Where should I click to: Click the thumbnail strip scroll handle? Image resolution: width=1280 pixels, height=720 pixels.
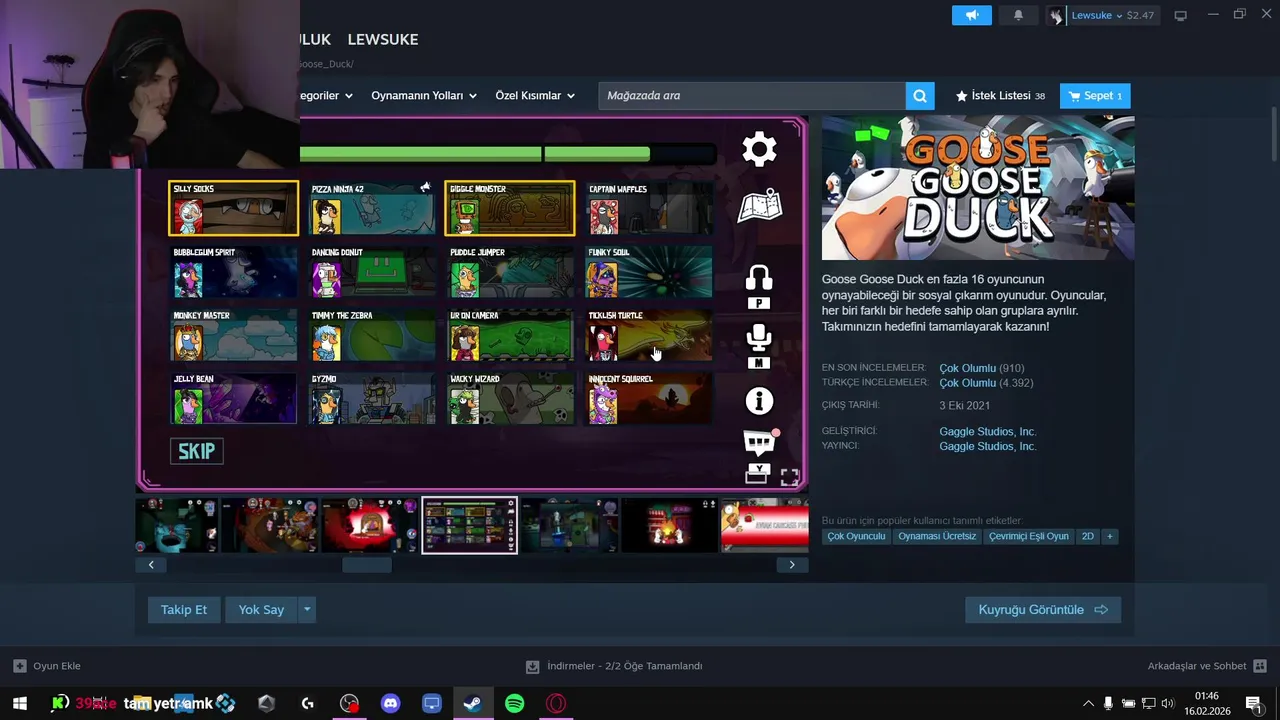[x=367, y=565]
